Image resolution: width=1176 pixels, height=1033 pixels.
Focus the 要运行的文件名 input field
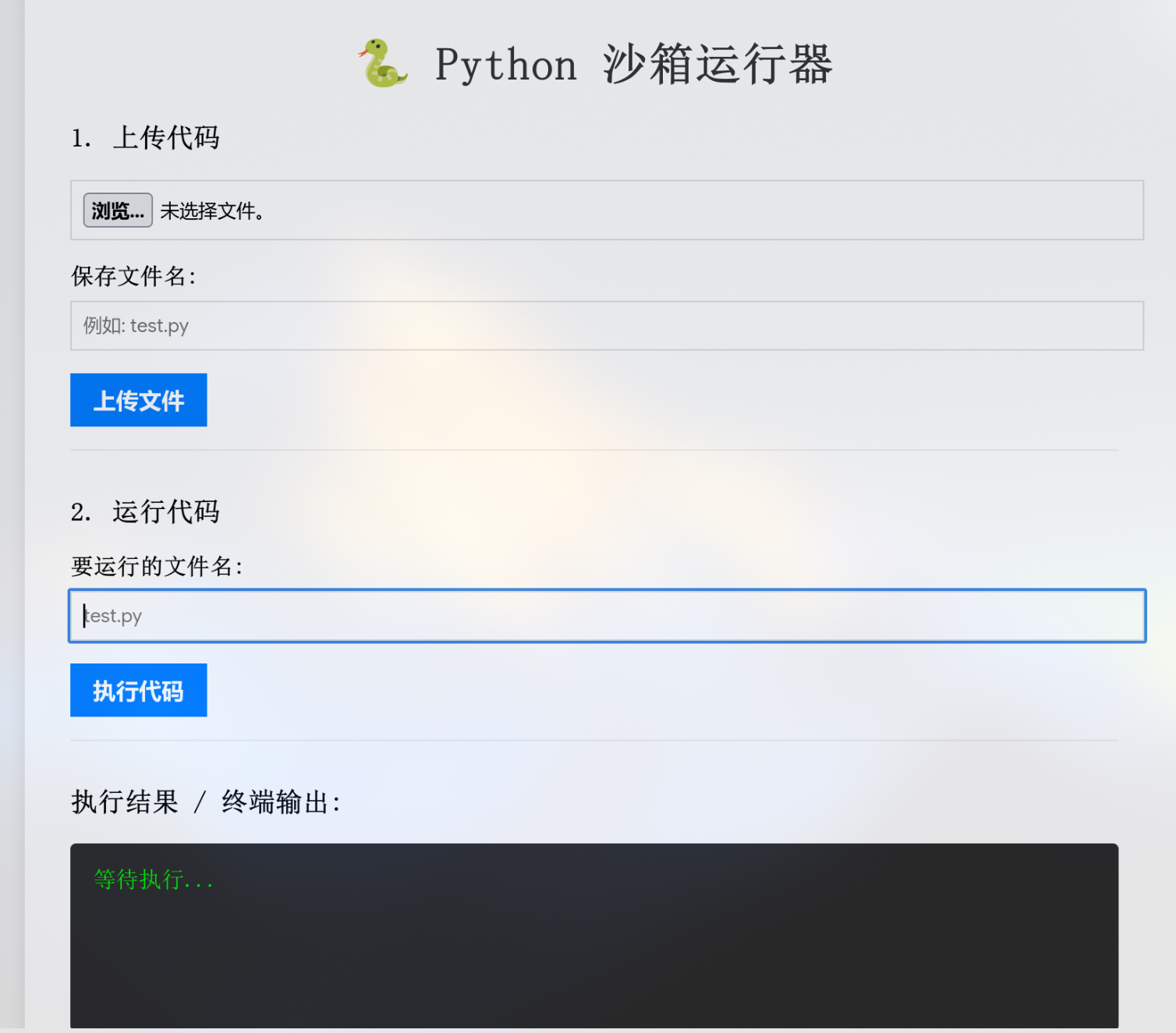click(607, 616)
